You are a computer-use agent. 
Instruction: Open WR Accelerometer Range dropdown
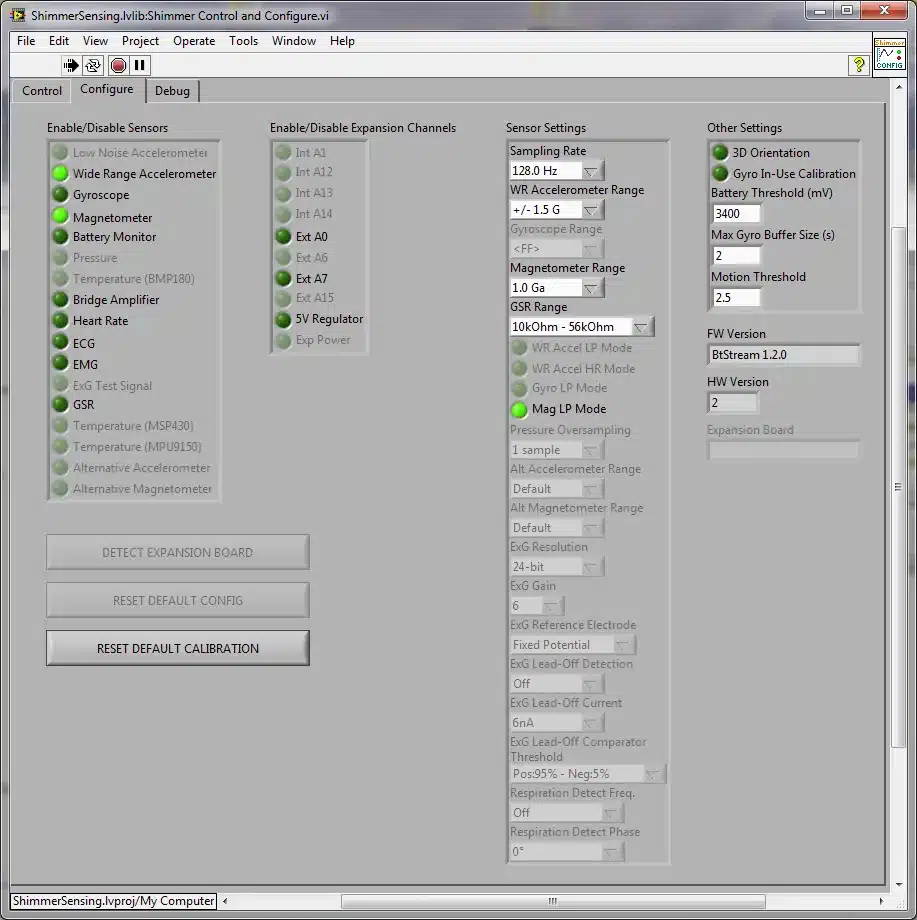click(591, 209)
